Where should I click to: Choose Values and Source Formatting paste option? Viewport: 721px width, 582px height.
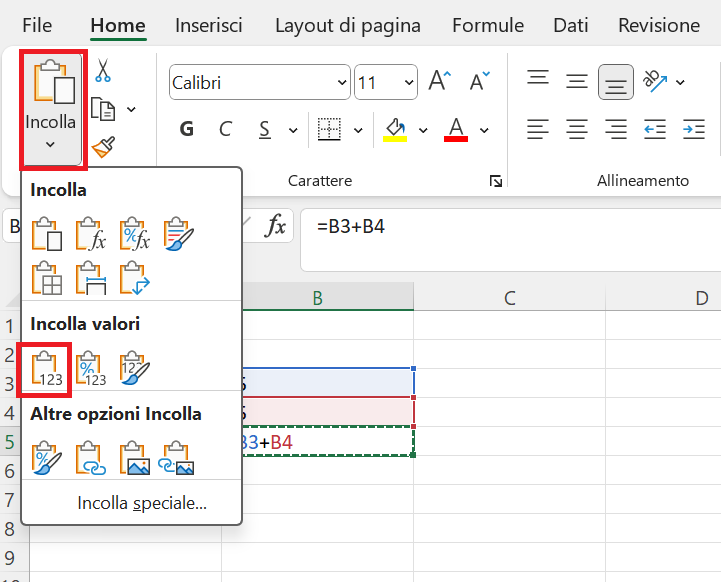pyautogui.click(x=135, y=368)
